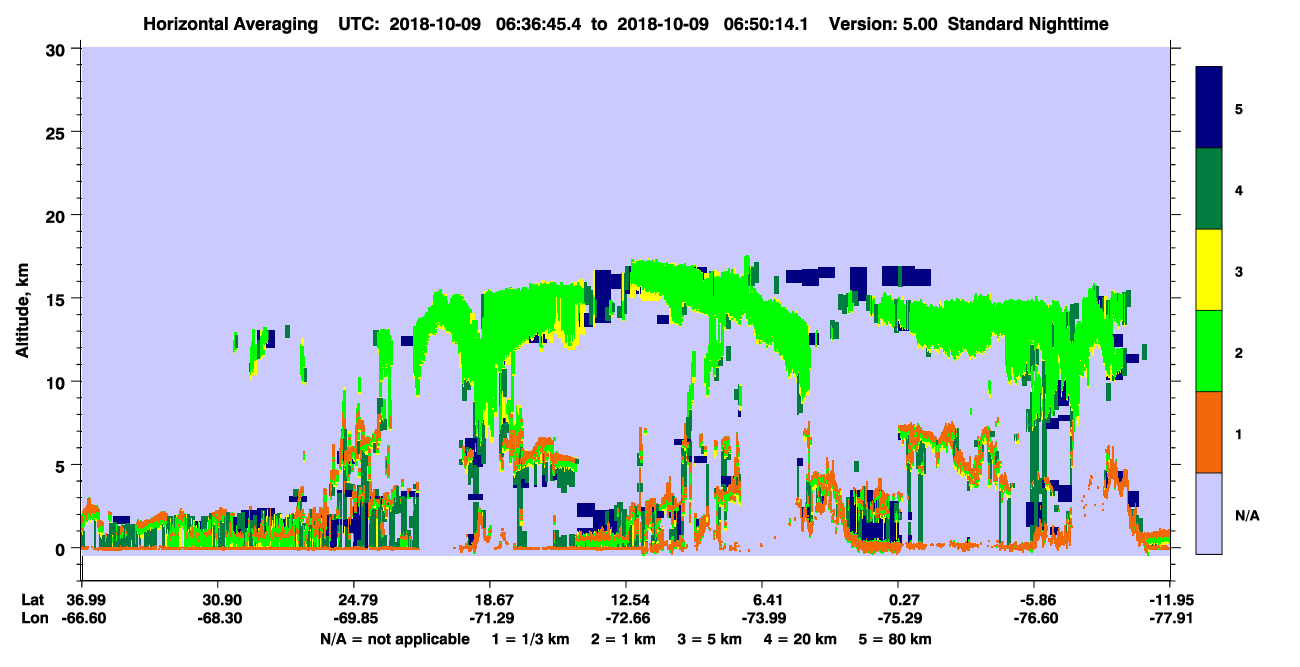Click the lavender N/A colorbar segment

coord(1210,513)
